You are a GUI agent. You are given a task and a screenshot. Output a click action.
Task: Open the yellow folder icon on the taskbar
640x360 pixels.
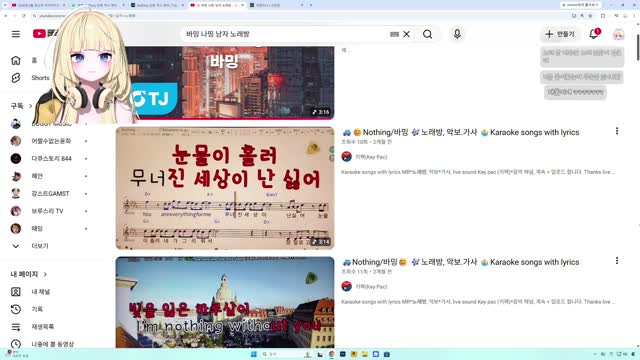coord(364,354)
